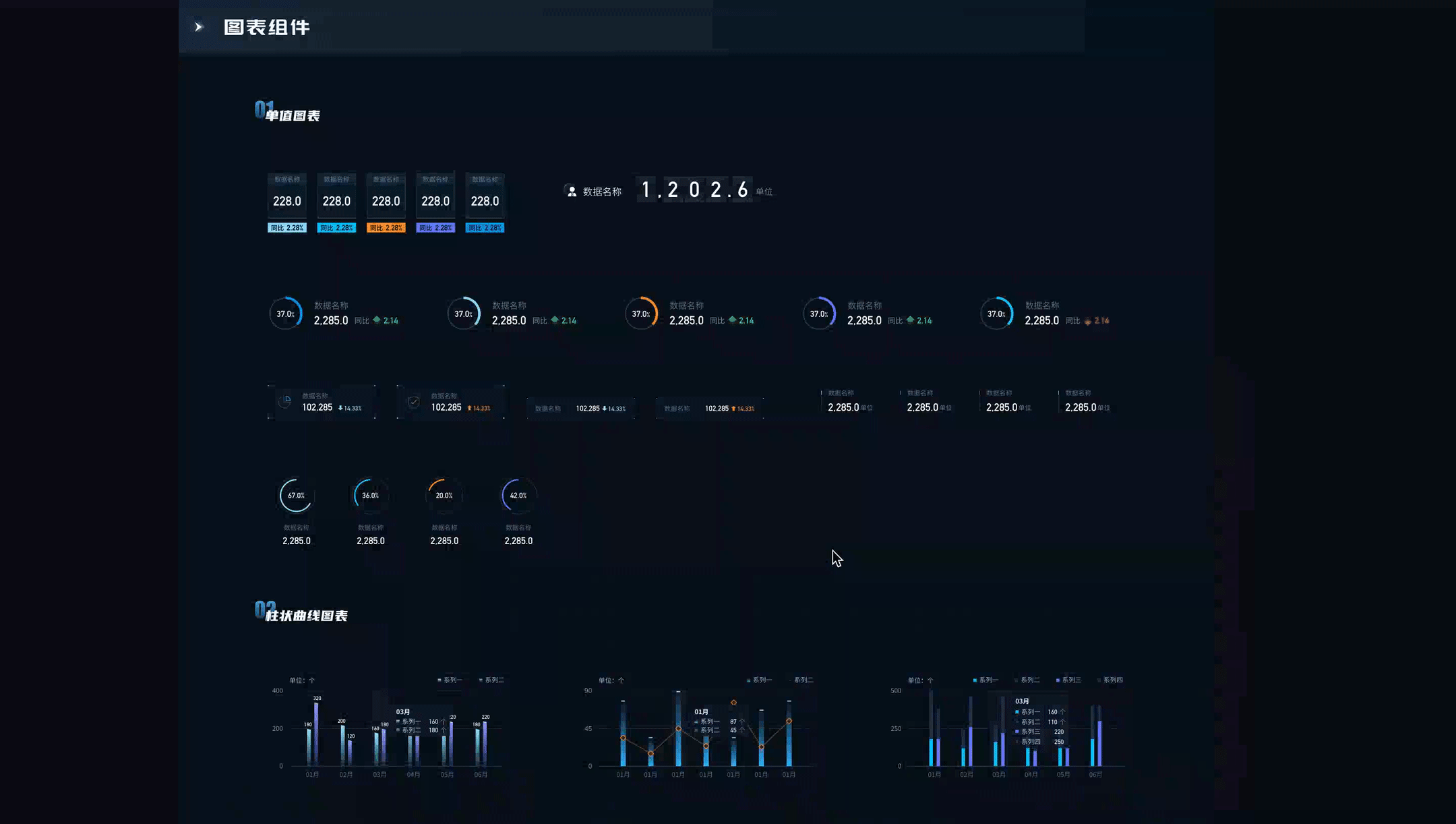
Task: Click the 90 y-axis label
Action: tap(588, 690)
